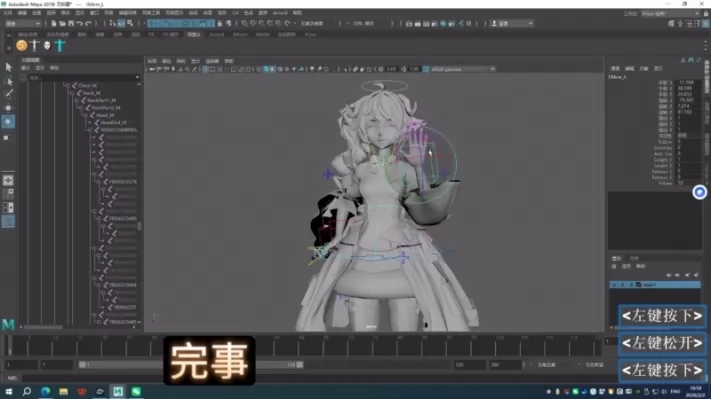
Task: Toggle the selection lock padlock
Action: 220,24
